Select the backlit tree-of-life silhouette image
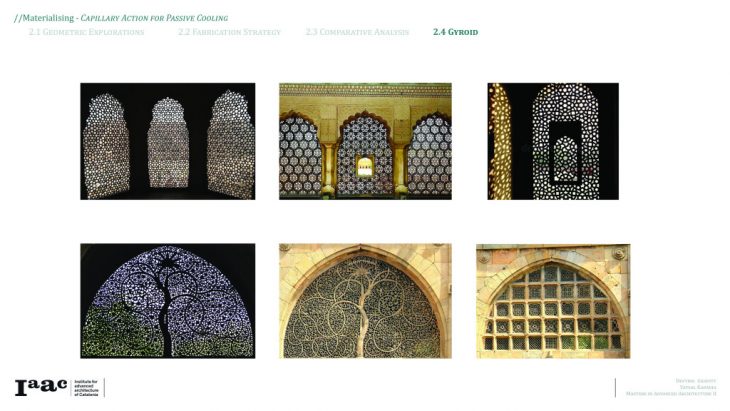This screenshot has width=730, height=411. [167, 300]
